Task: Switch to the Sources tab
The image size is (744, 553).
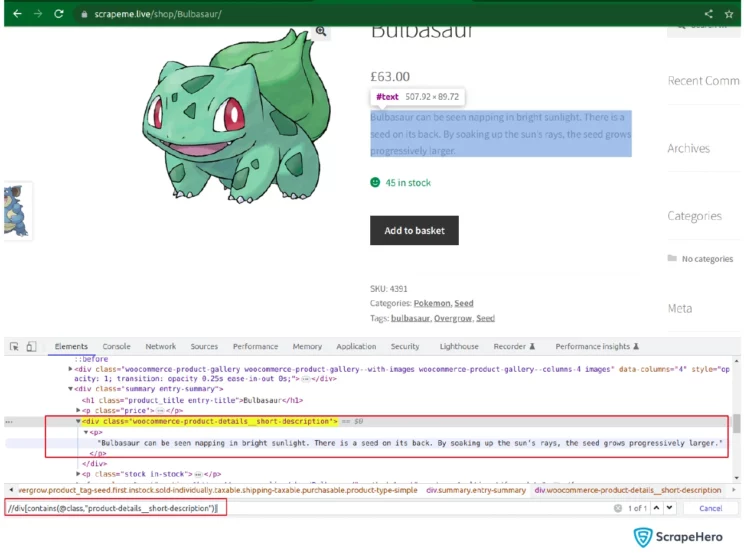Action: click(x=204, y=347)
